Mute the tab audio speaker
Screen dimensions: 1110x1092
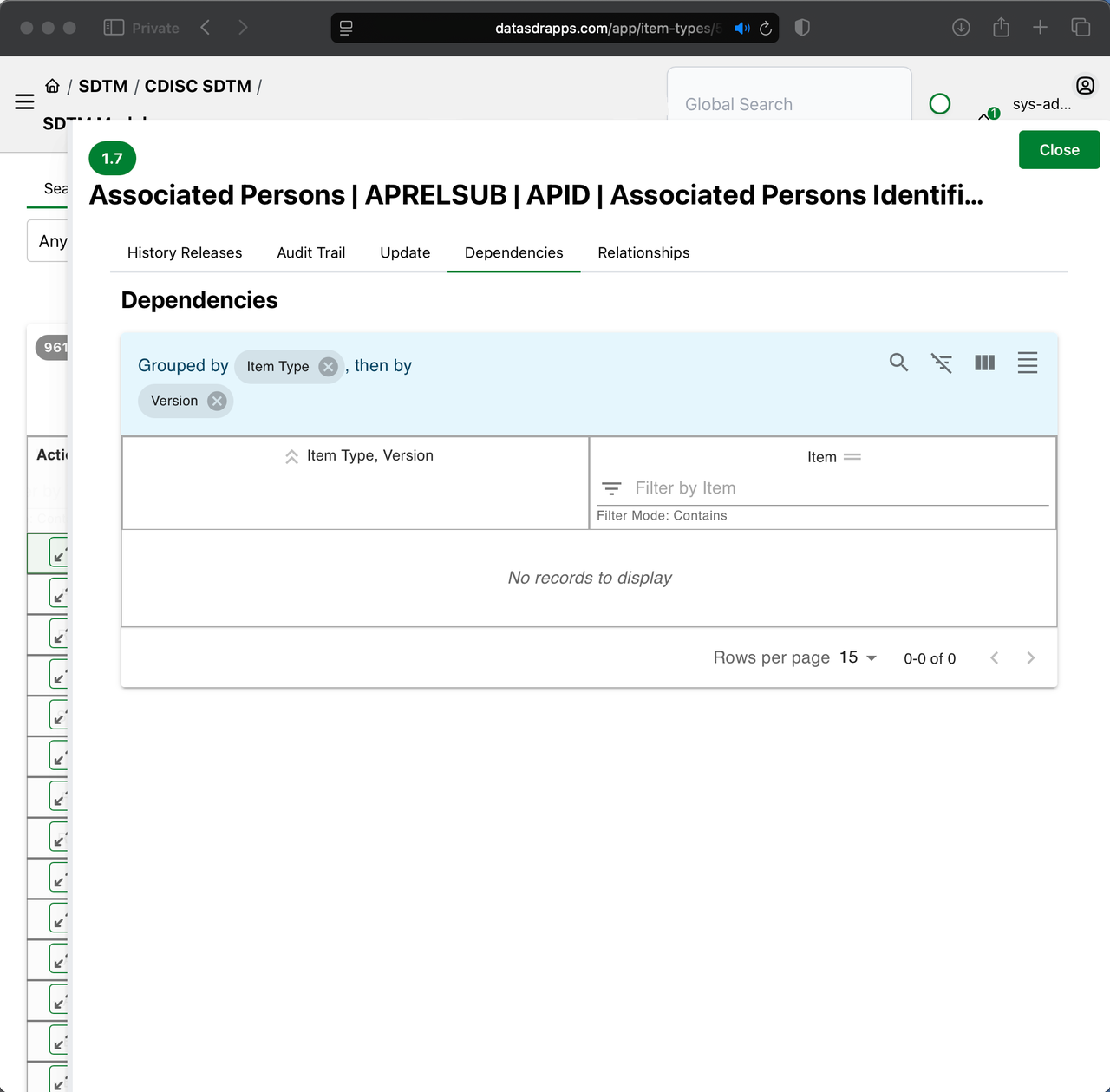click(741, 28)
